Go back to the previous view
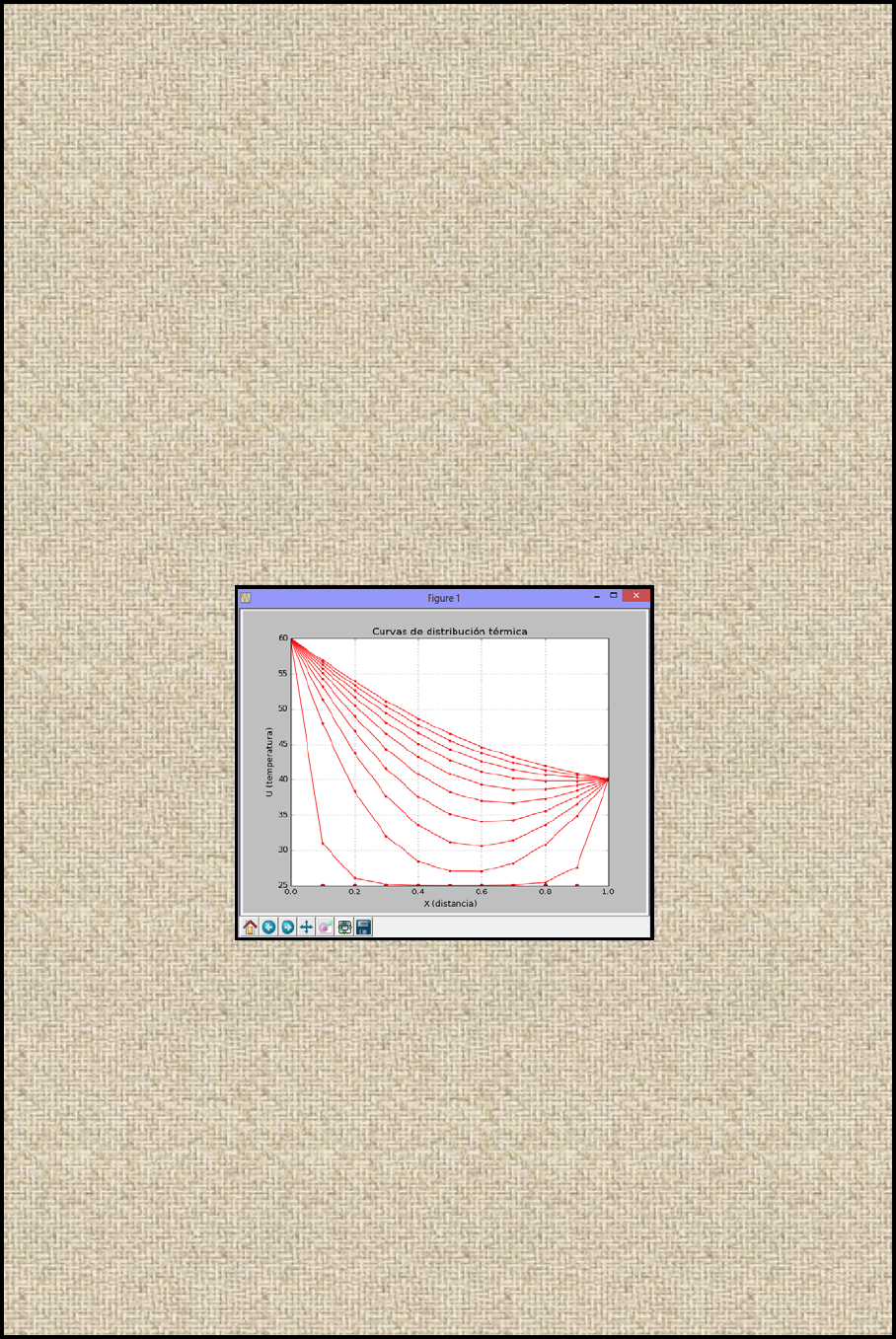The image size is (896, 1339). tap(268, 927)
